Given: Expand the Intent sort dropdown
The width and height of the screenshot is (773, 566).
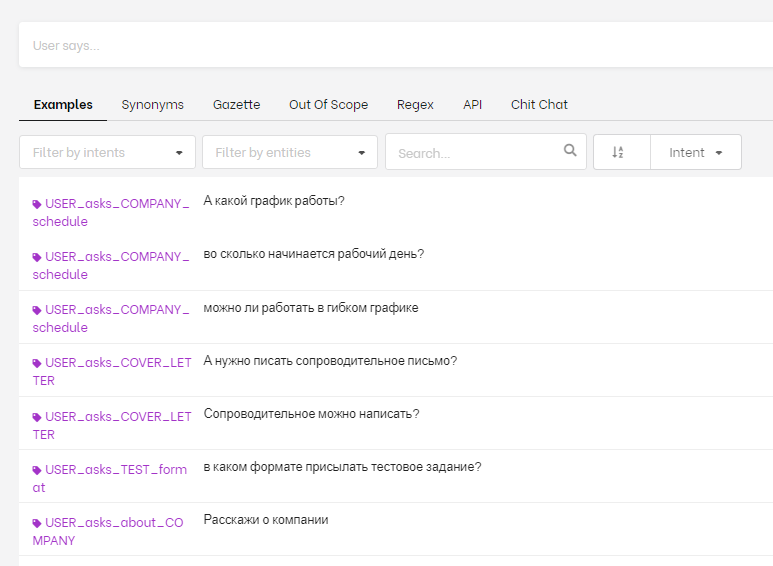Looking at the screenshot, I should 696,153.
